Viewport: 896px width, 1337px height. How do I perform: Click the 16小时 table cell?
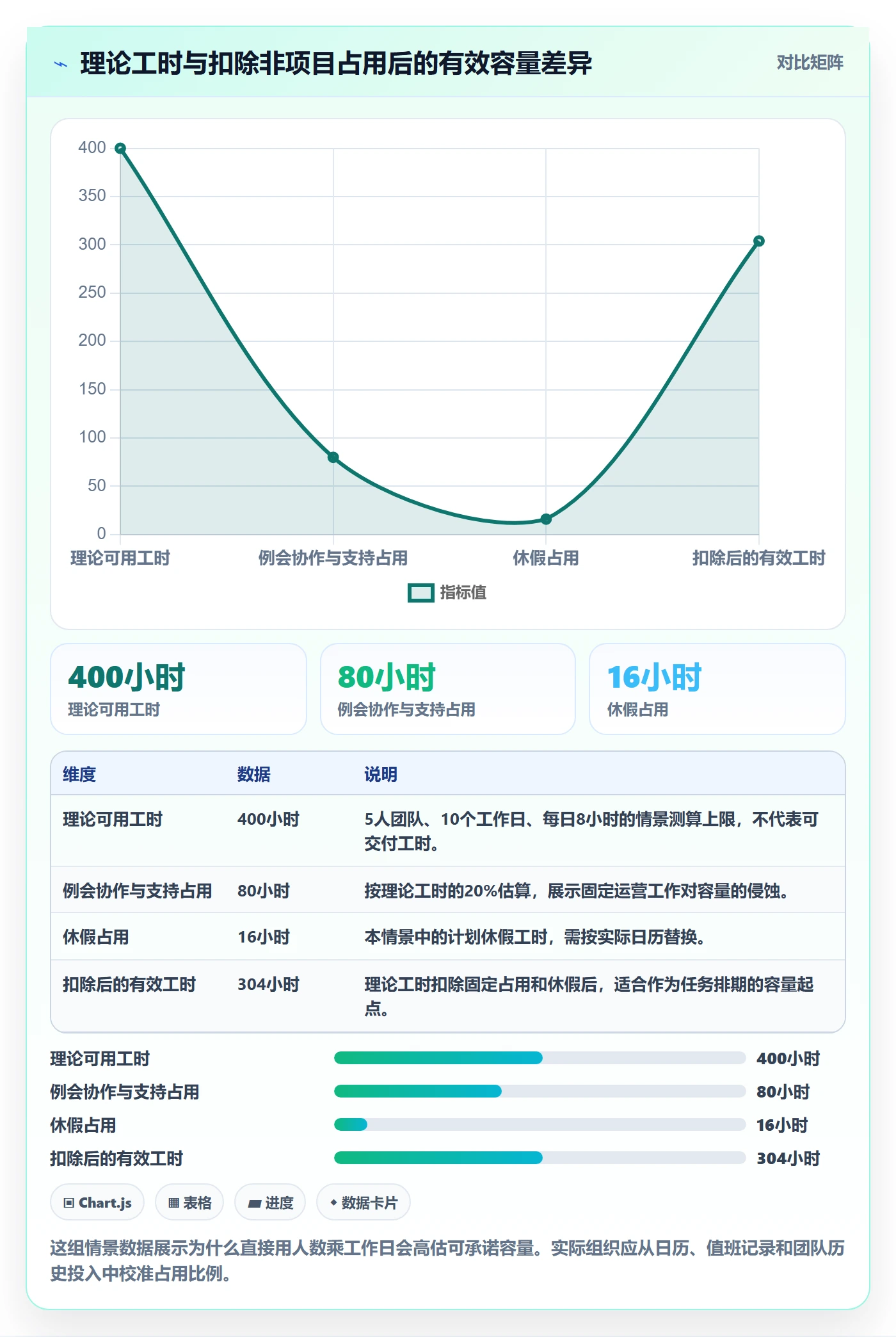click(x=264, y=937)
